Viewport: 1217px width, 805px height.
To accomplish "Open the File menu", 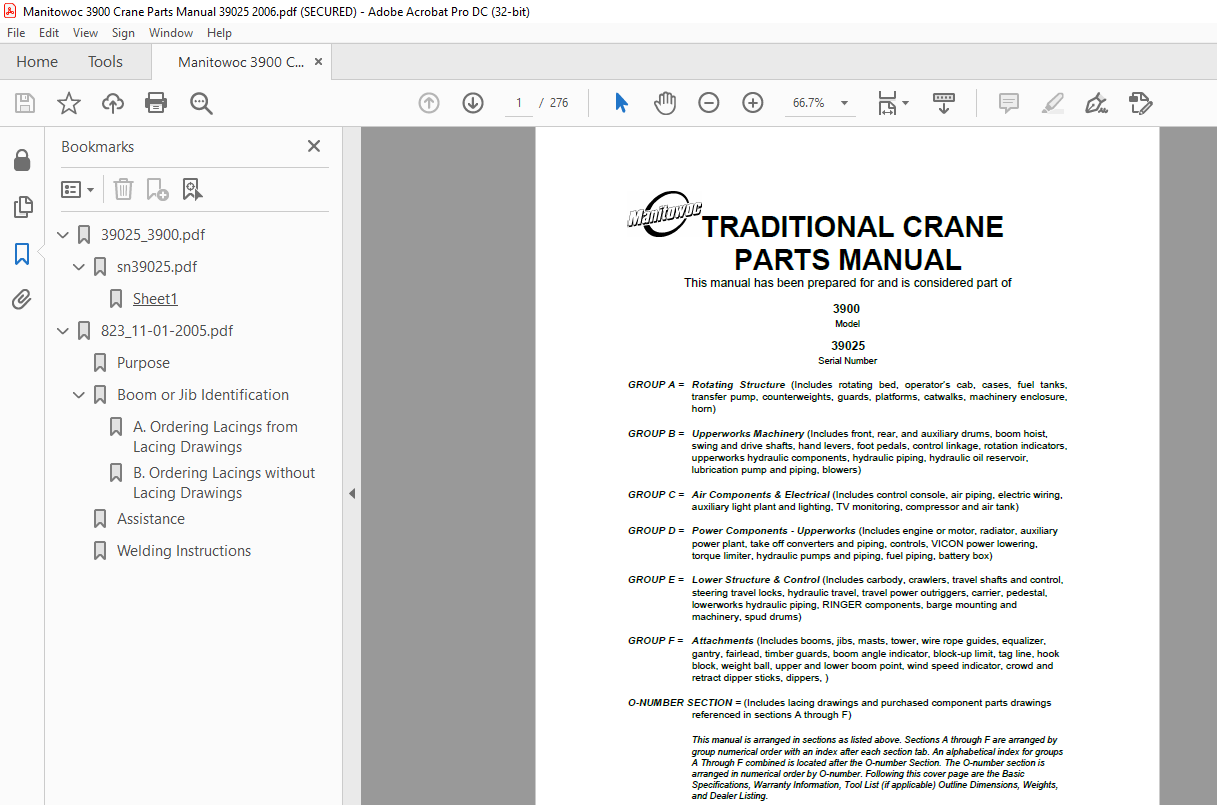I will pos(16,33).
